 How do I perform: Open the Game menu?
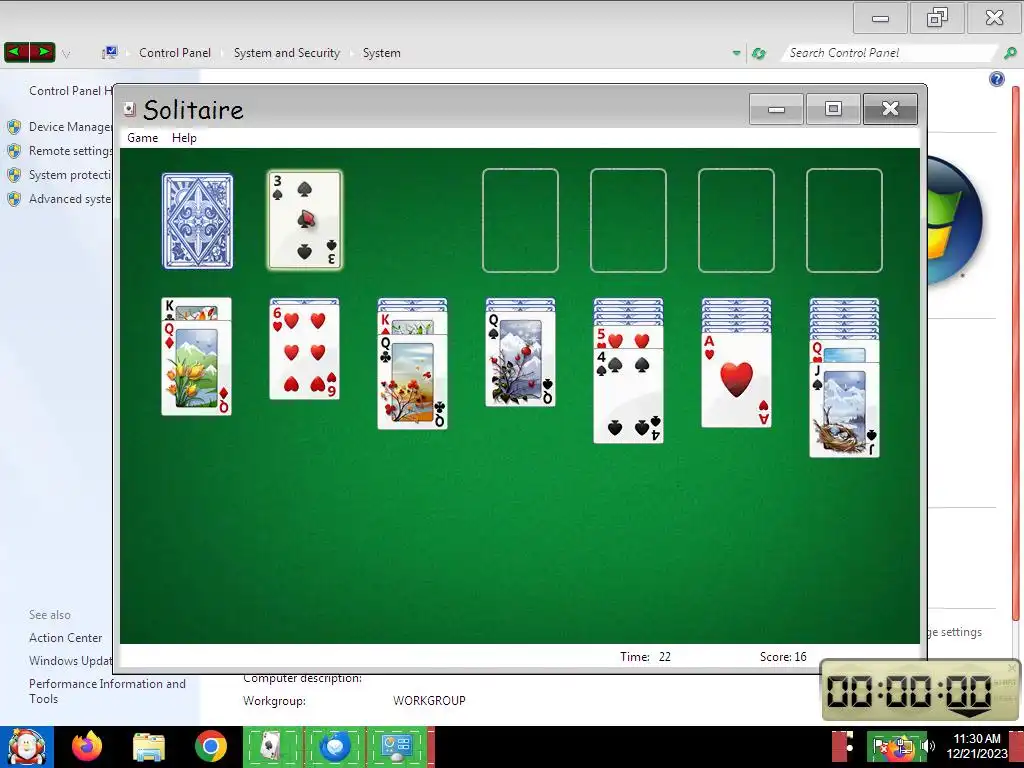tap(142, 138)
